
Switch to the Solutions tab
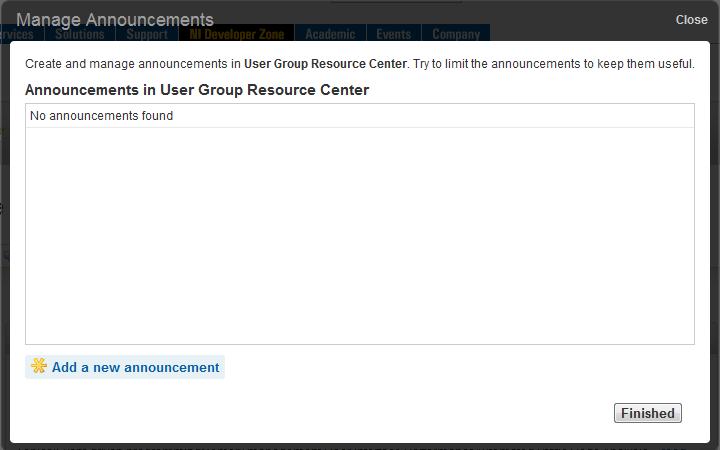coord(80,35)
